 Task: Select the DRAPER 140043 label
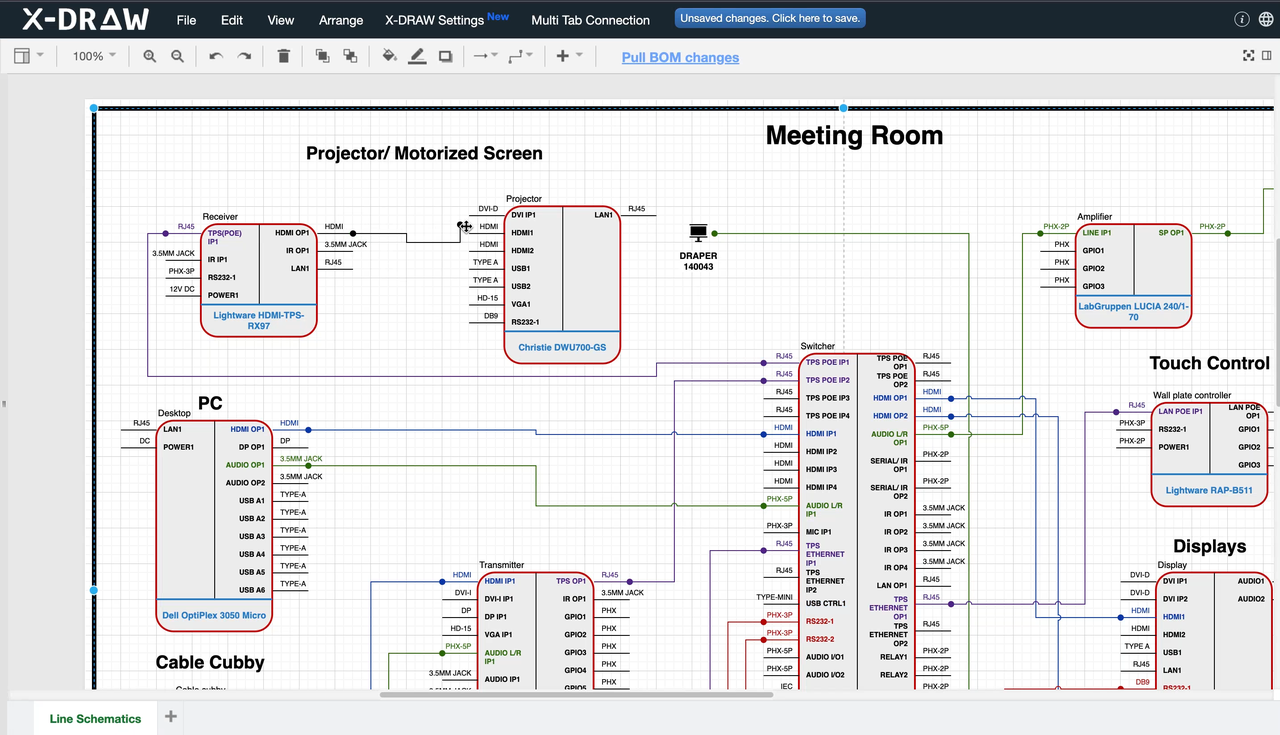(x=698, y=261)
